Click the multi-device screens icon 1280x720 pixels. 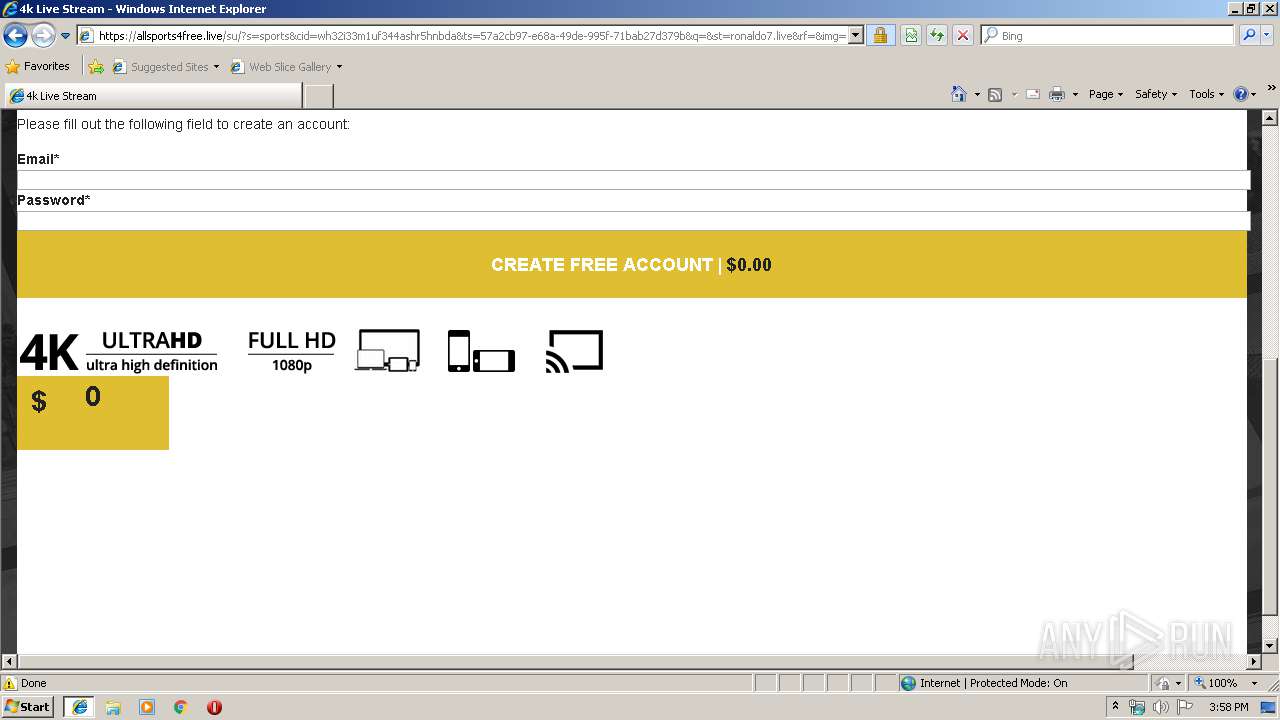(x=387, y=351)
